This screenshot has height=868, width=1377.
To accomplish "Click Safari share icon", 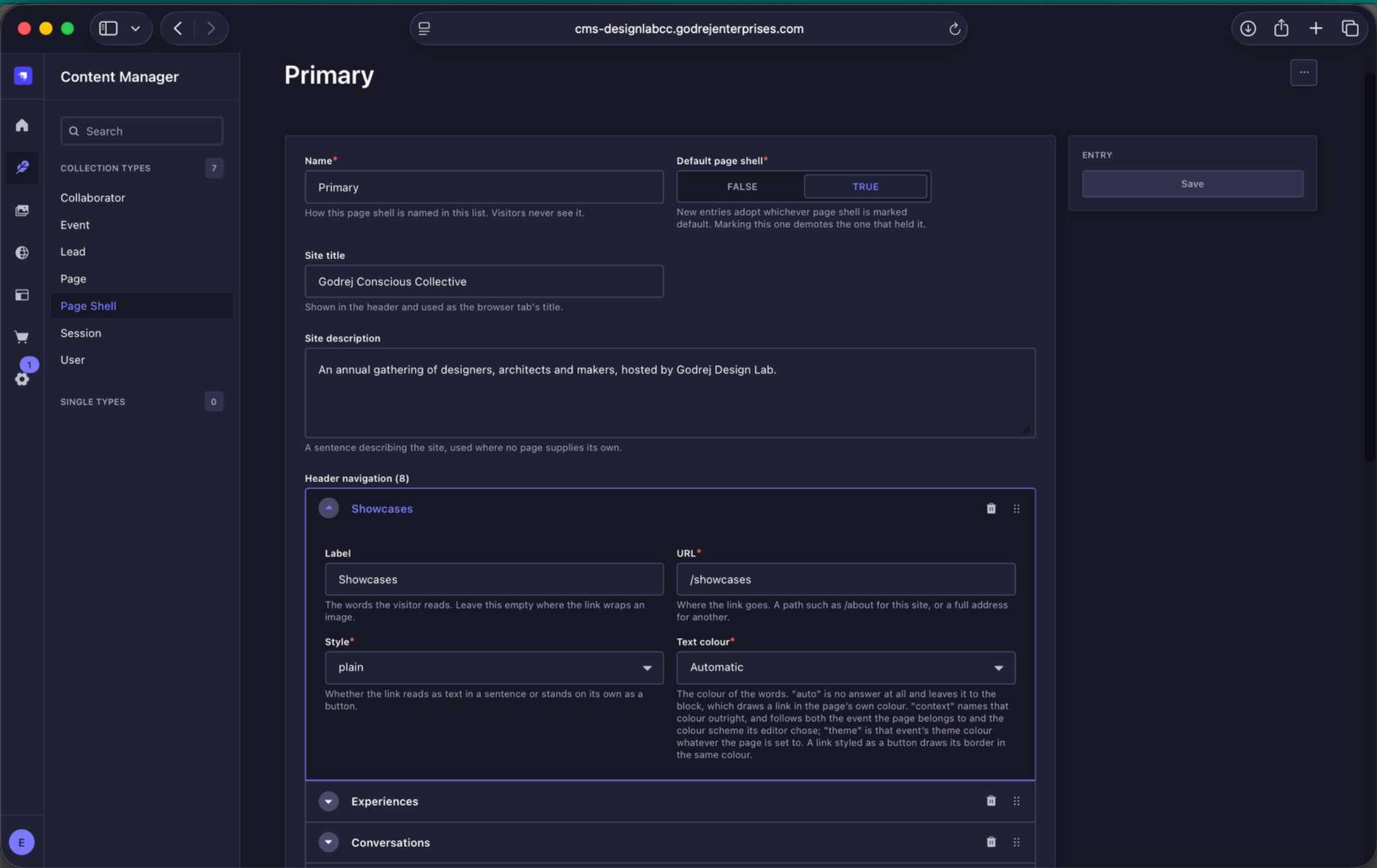I will [x=1281, y=28].
